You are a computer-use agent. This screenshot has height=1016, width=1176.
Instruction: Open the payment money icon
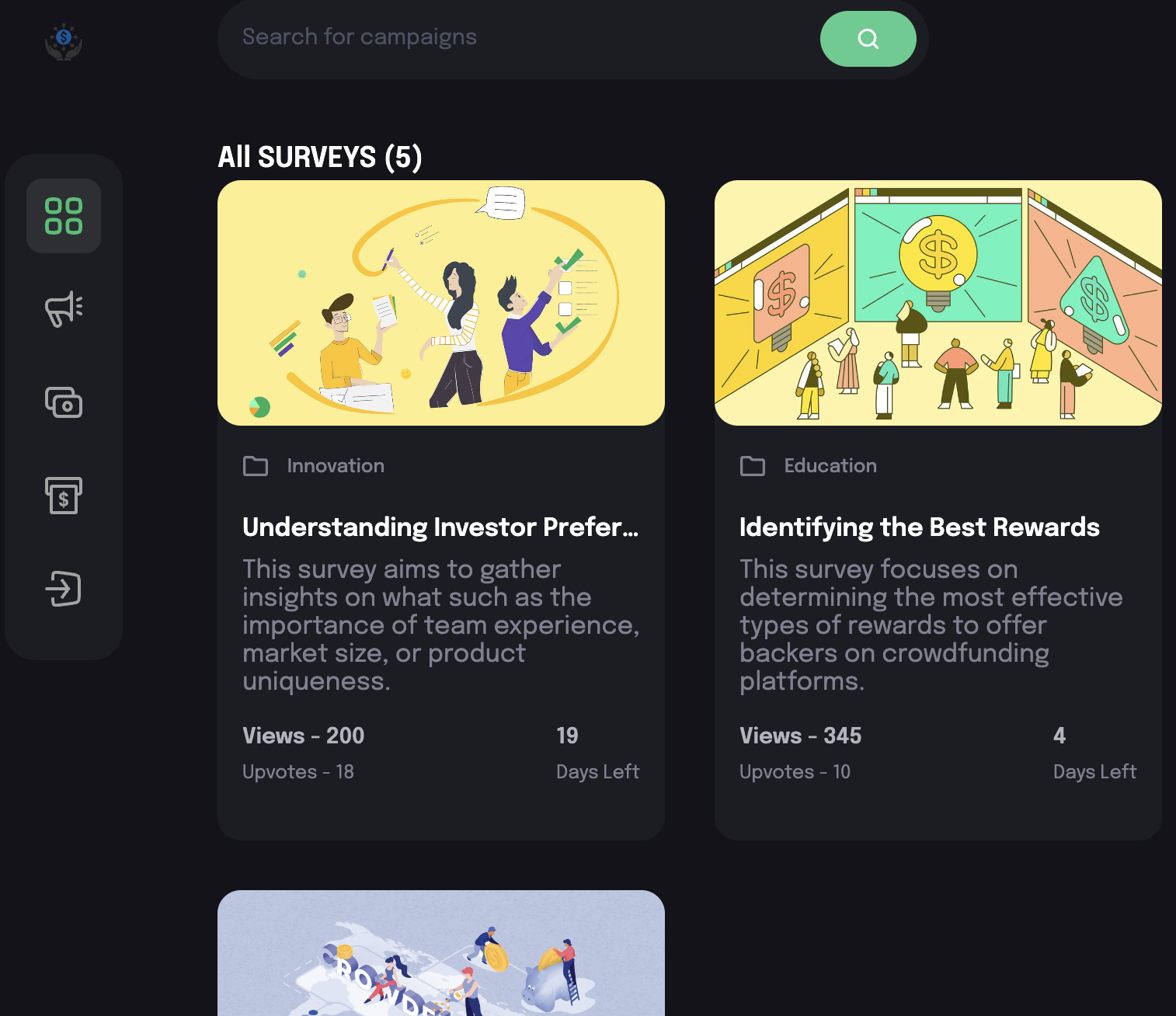pos(64,402)
